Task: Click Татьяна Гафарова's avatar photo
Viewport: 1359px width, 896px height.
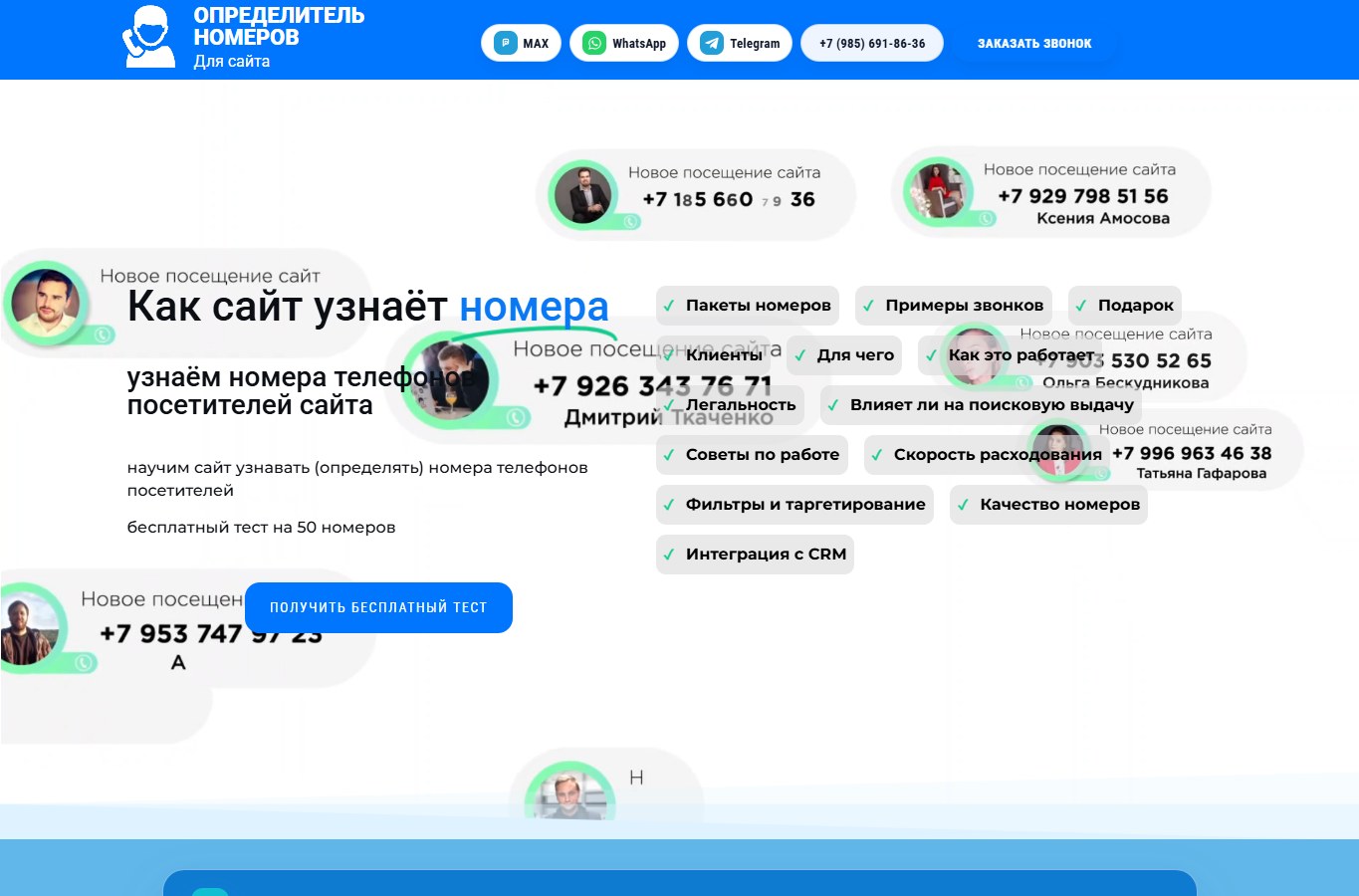Action: [x=1058, y=449]
